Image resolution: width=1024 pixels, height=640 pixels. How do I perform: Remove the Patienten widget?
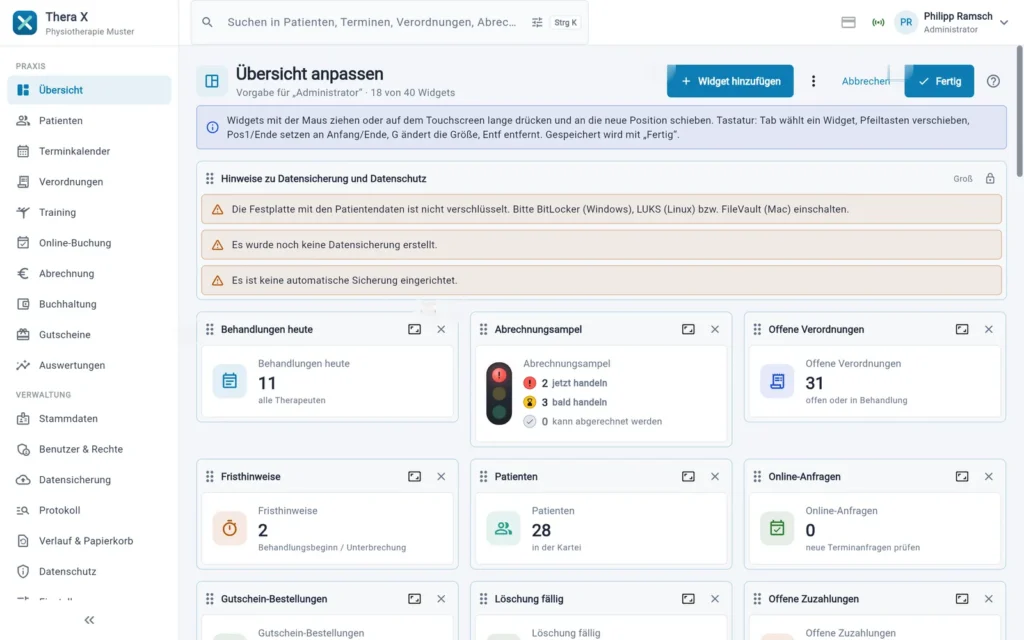(x=715, y=477)
